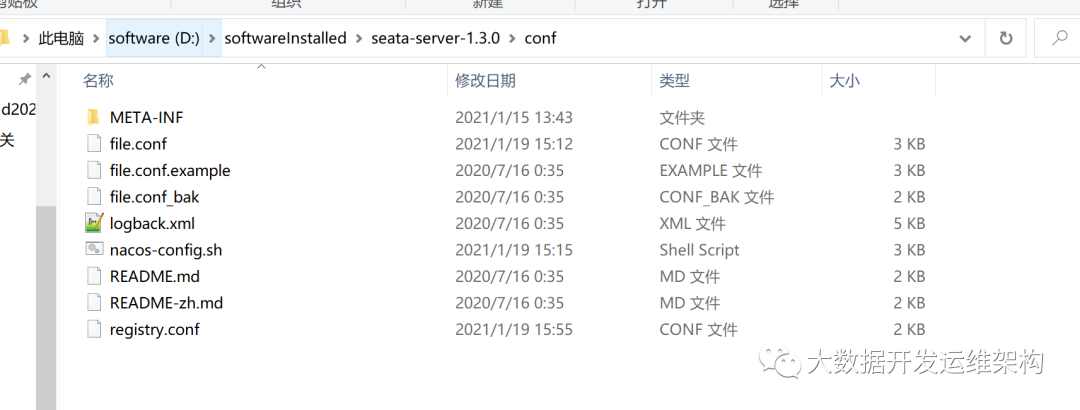Select the file.conf_bak file name

pos(154,197)
